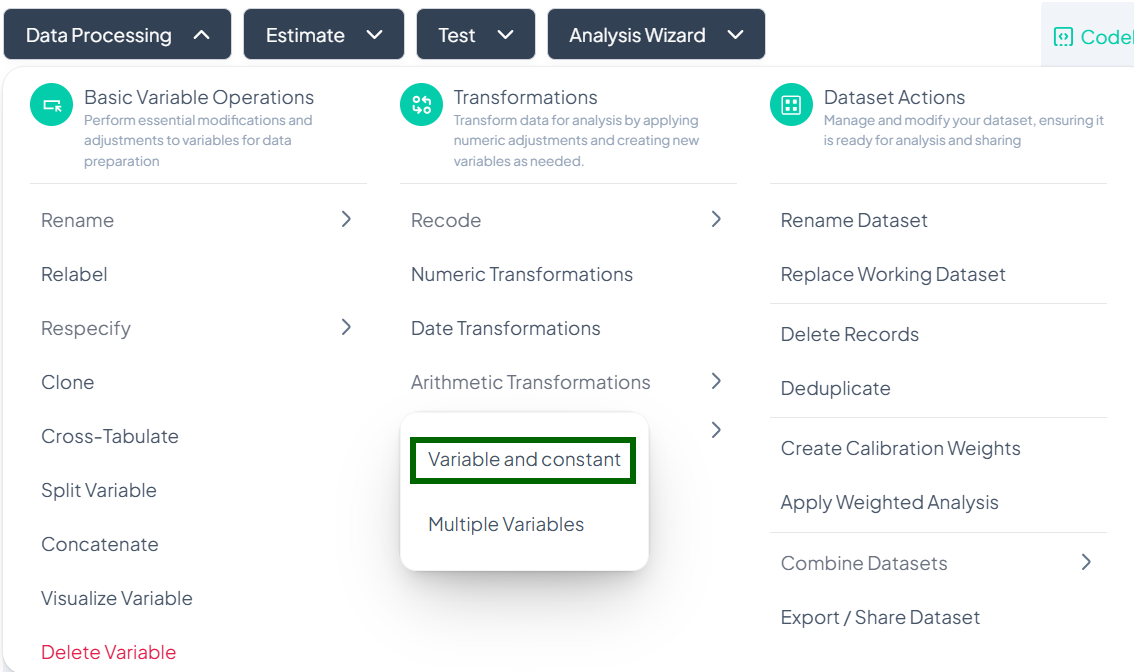Expand the Combine Datasets submenu arrow
This screenshot has width=1134, height=672.
click(1086, 562)
